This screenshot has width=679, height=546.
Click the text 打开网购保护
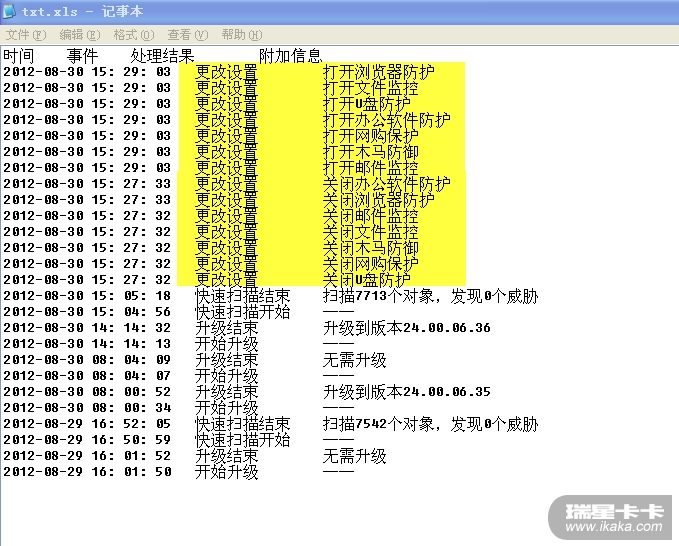click(x=371, y=136)
